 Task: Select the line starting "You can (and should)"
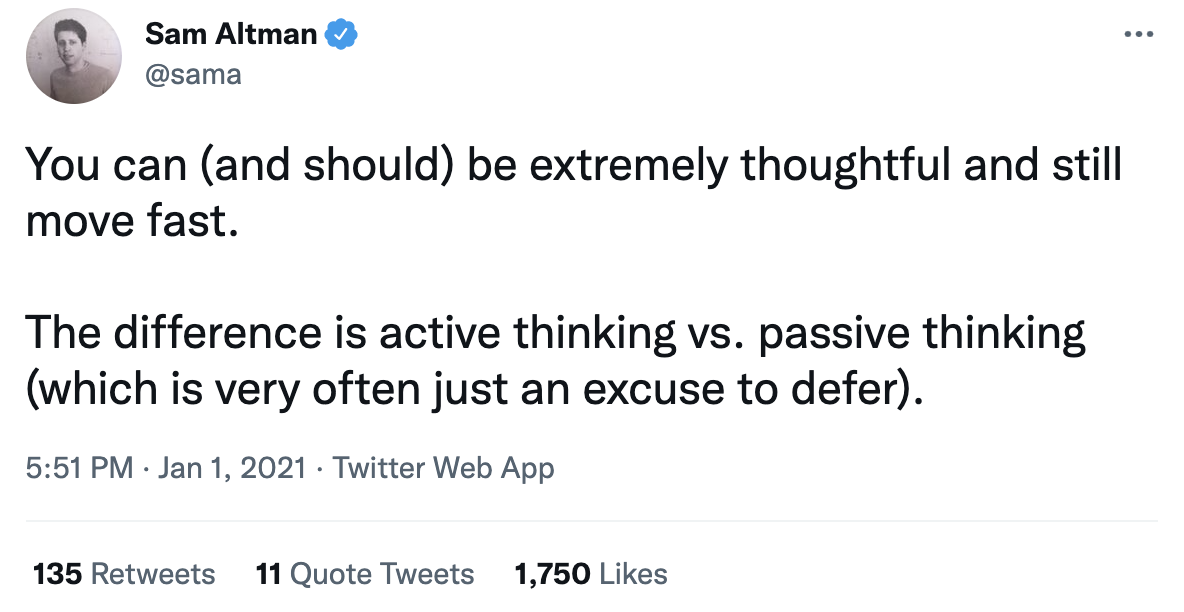tap(574, 165)
